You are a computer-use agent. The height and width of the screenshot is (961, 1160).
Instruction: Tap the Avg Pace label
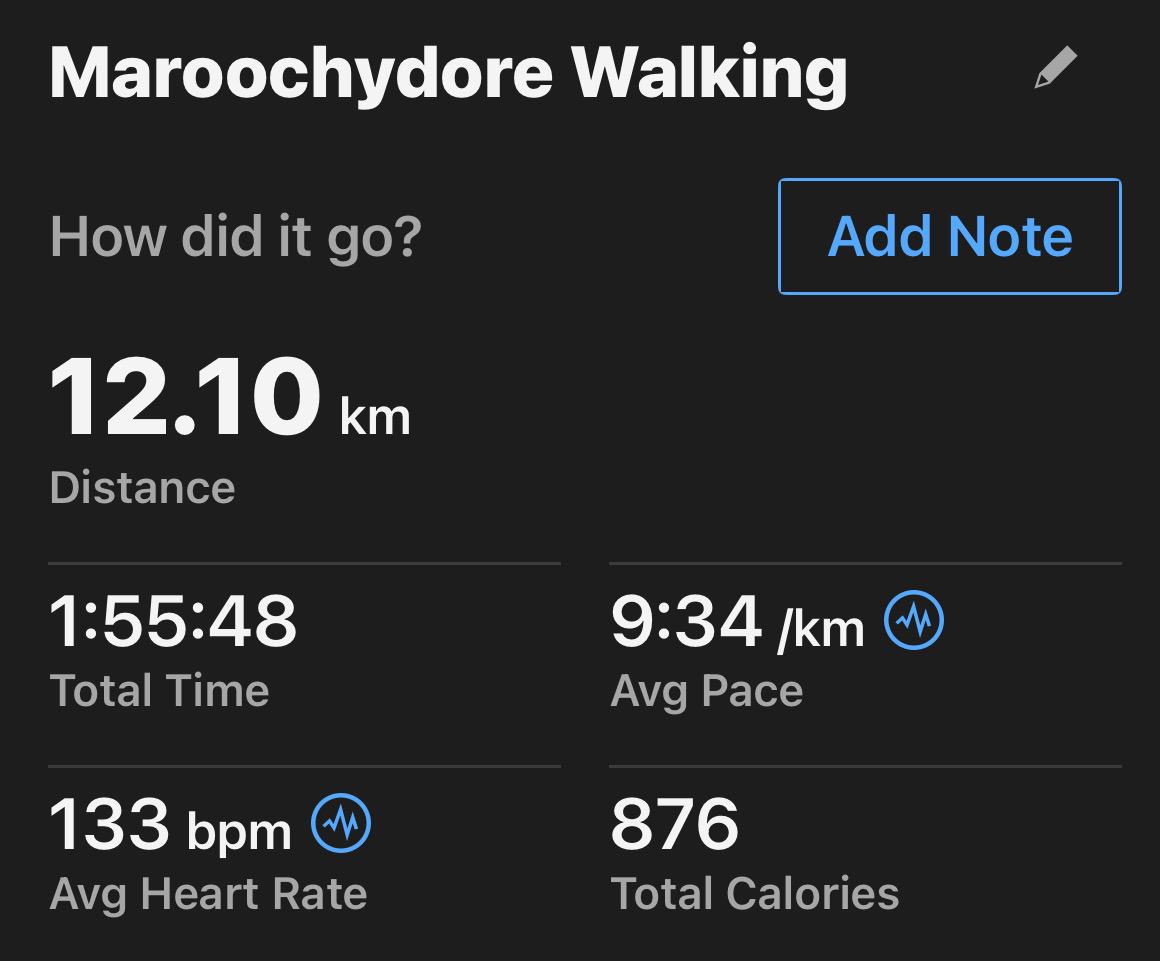pyautogui.click(x=707, y=691)
